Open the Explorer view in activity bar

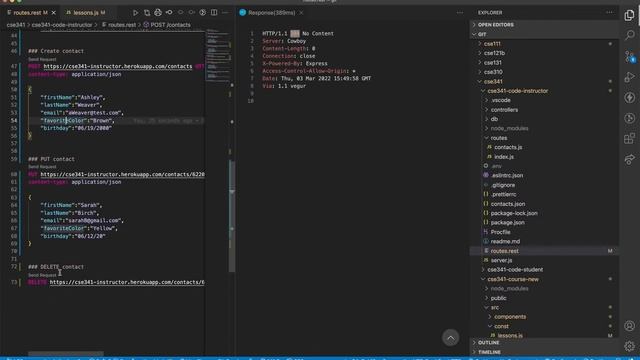point(629,15)
